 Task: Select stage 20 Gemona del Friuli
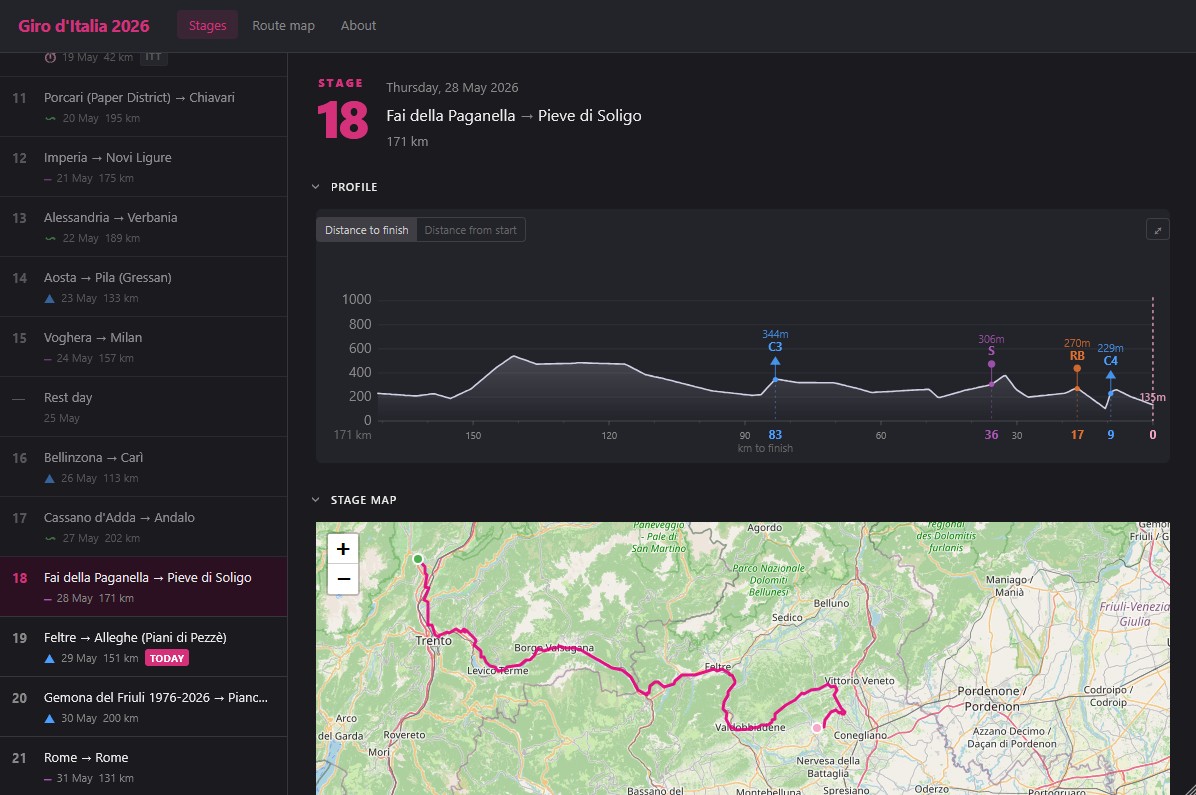tap(143, 707)
